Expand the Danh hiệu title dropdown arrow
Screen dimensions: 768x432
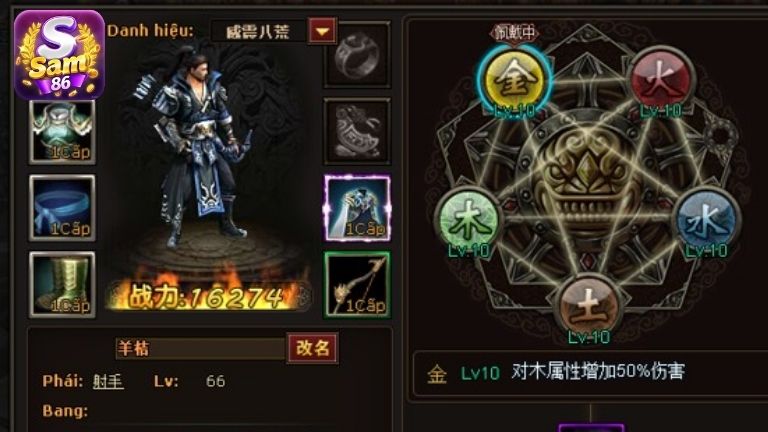pyautogui.click(x=322, y=31)
